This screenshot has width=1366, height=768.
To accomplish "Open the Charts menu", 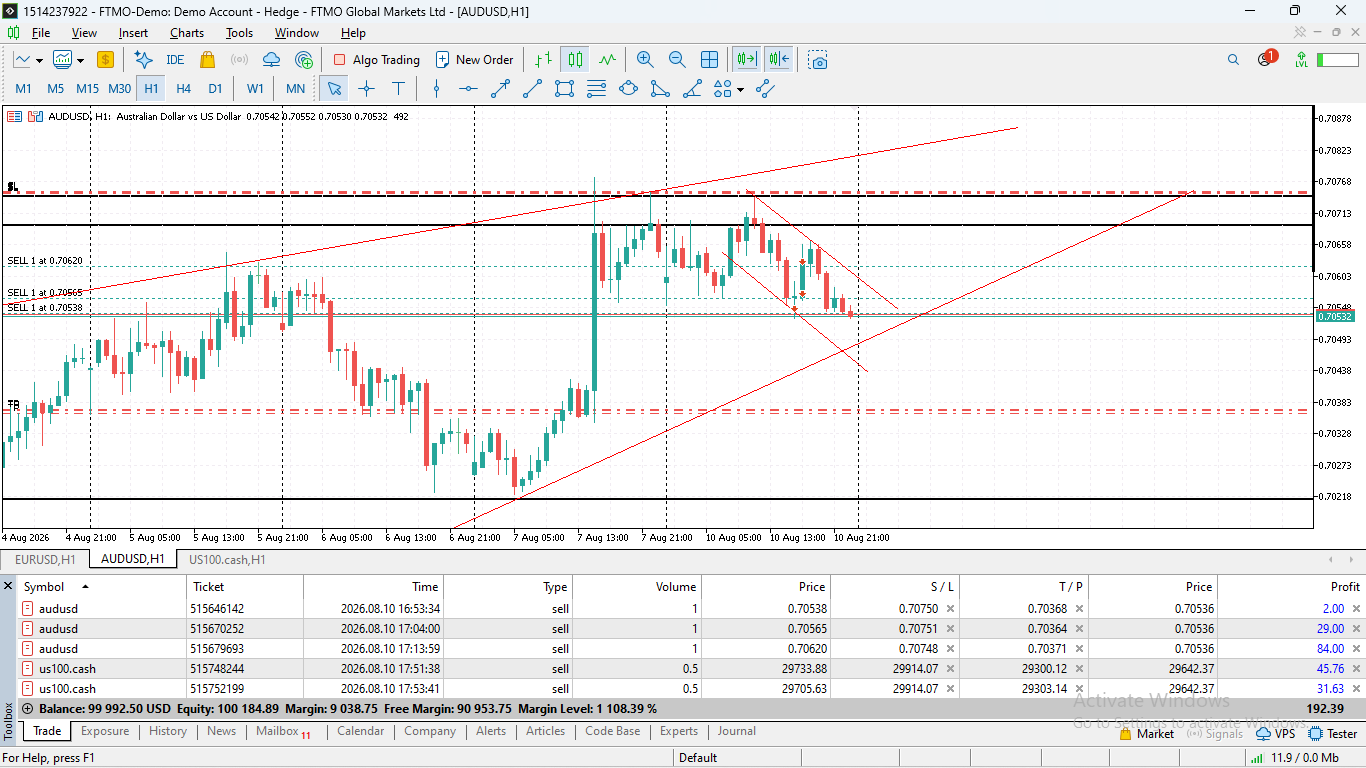I will (187, 33).
